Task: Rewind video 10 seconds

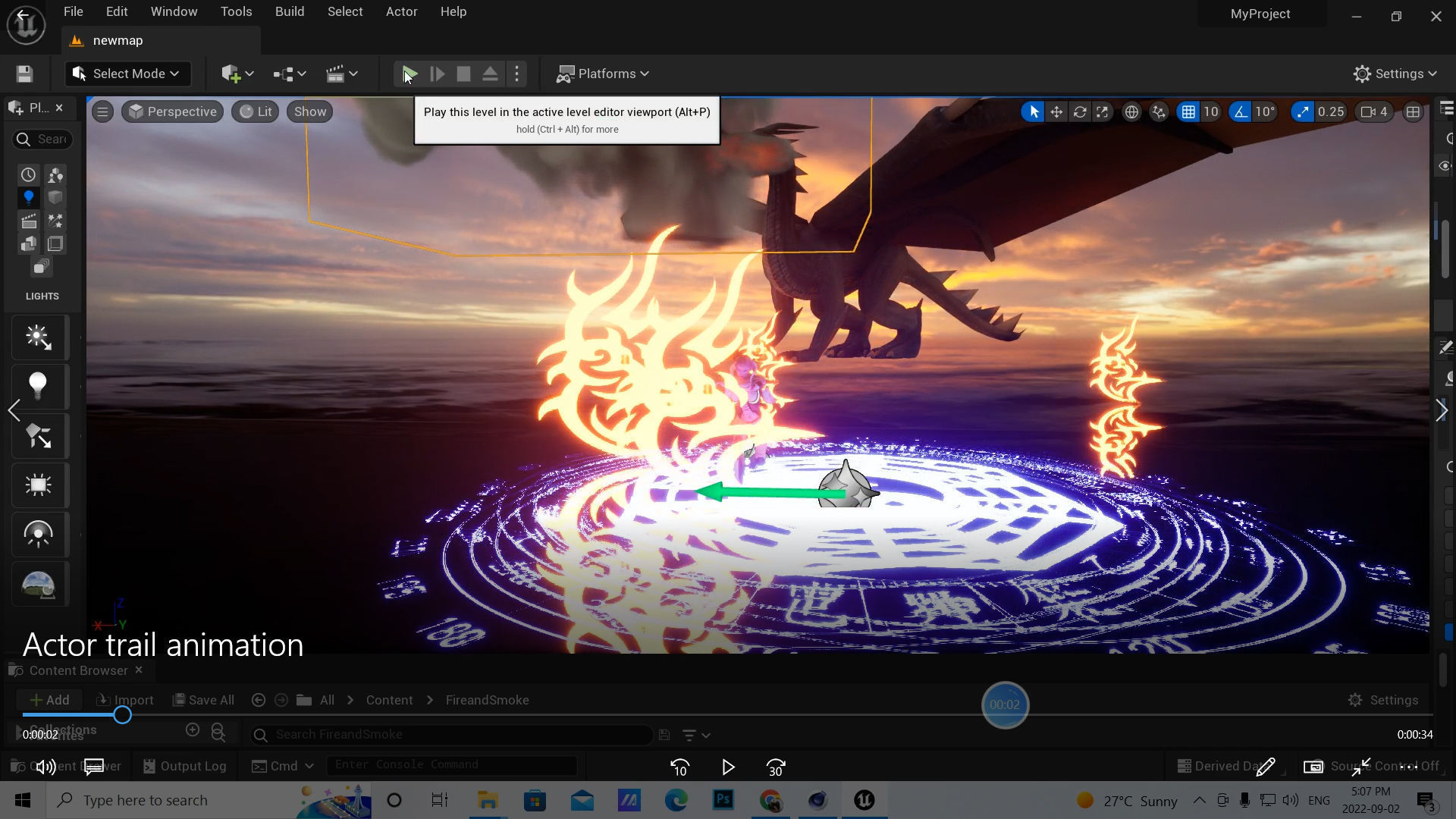Action: [679, 767]
